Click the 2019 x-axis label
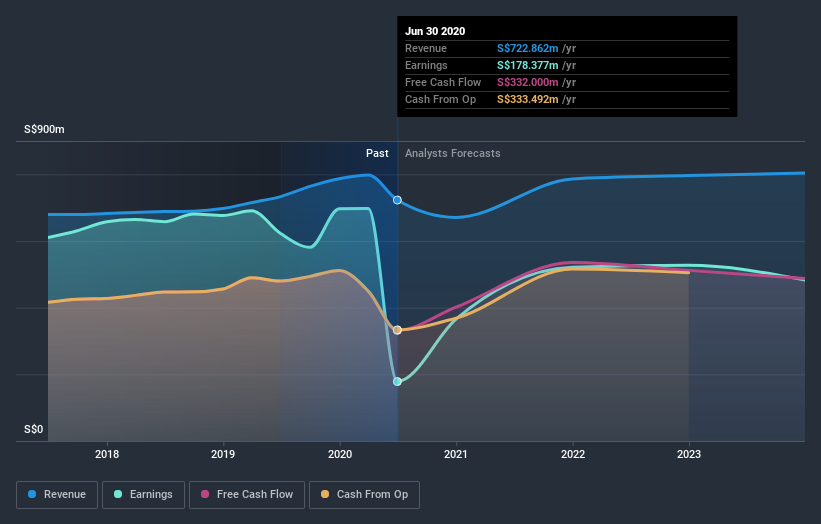 click(223, 454)
